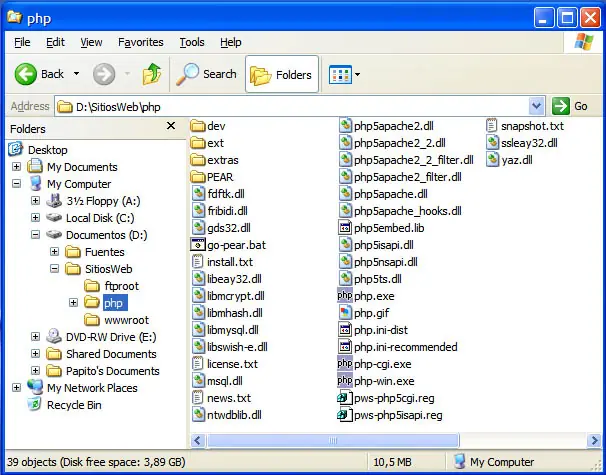Image resolution: width=606 pixels, height=475 pixels.
Task: Select the php-win.exe file icon
Action: pos(345,381)
